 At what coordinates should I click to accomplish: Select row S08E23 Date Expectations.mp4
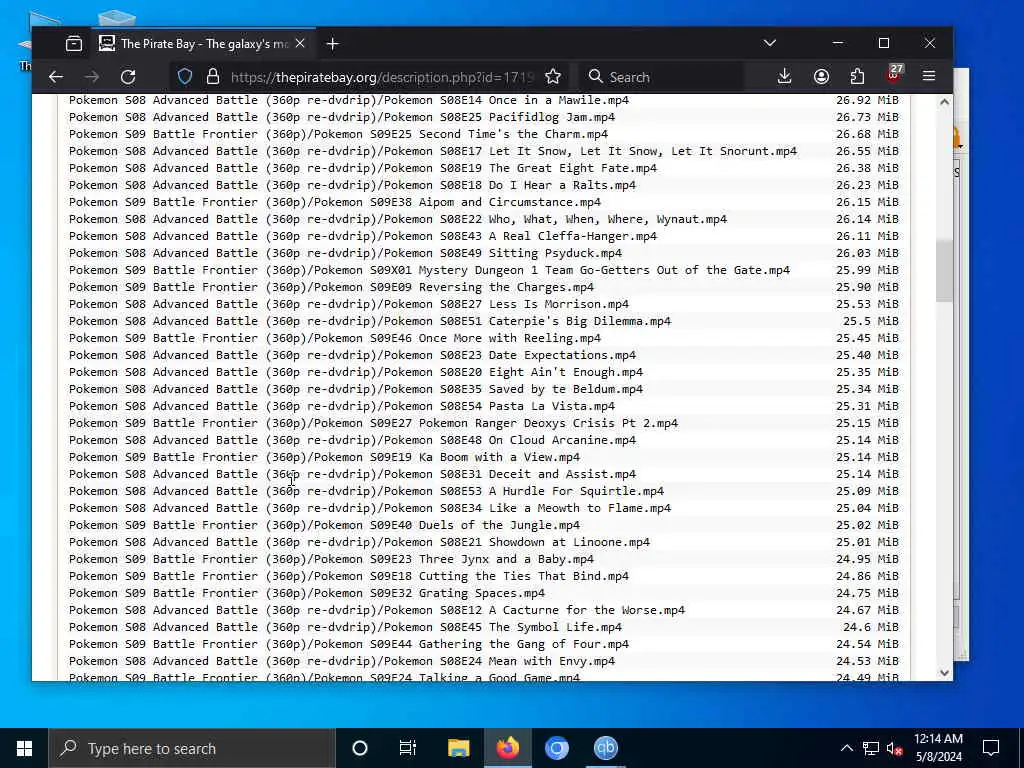click(x=483, y=355)
